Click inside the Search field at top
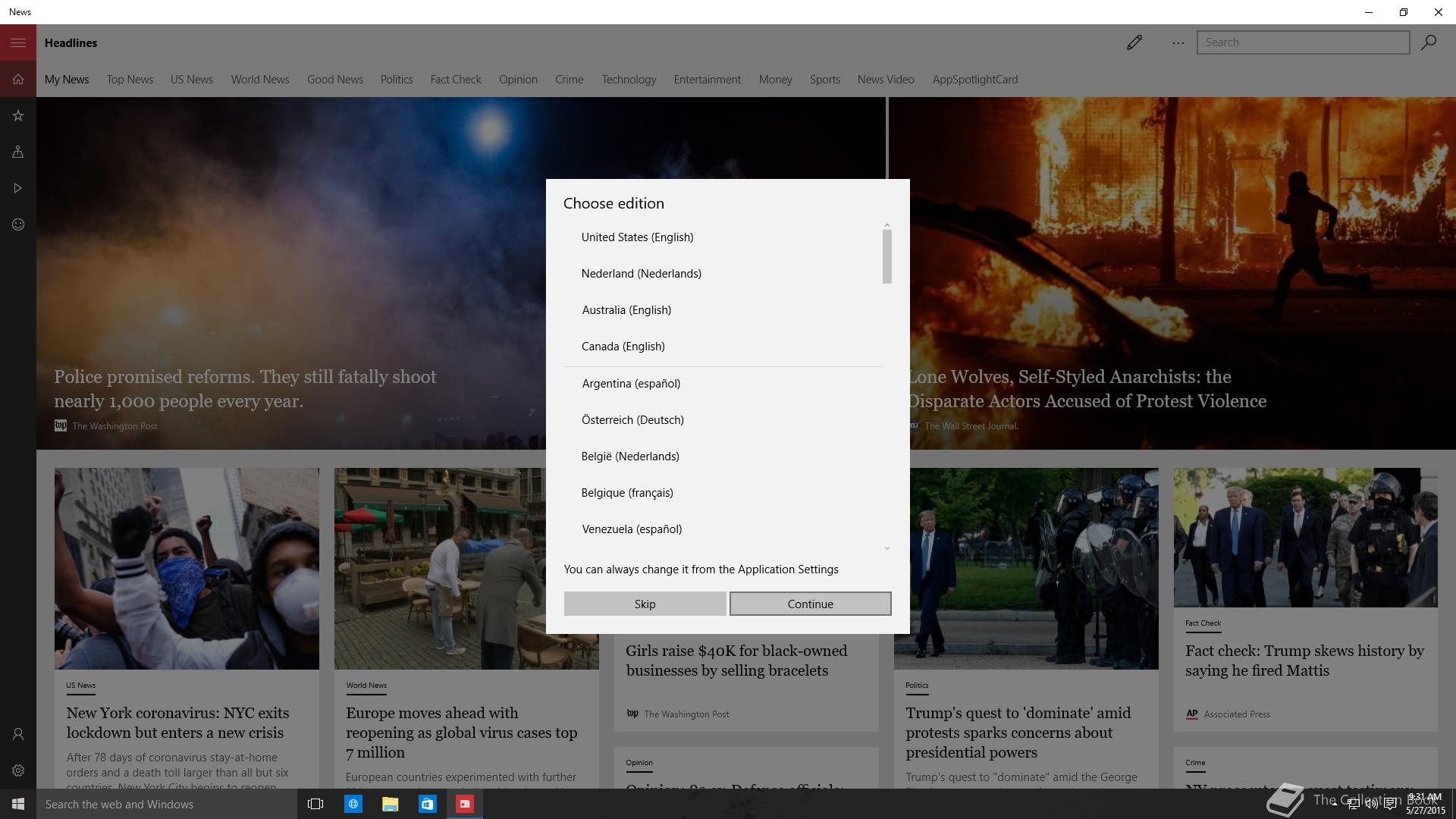Screen dimensions: 1456x819 pyautogui.click(x=1303, y=42)
